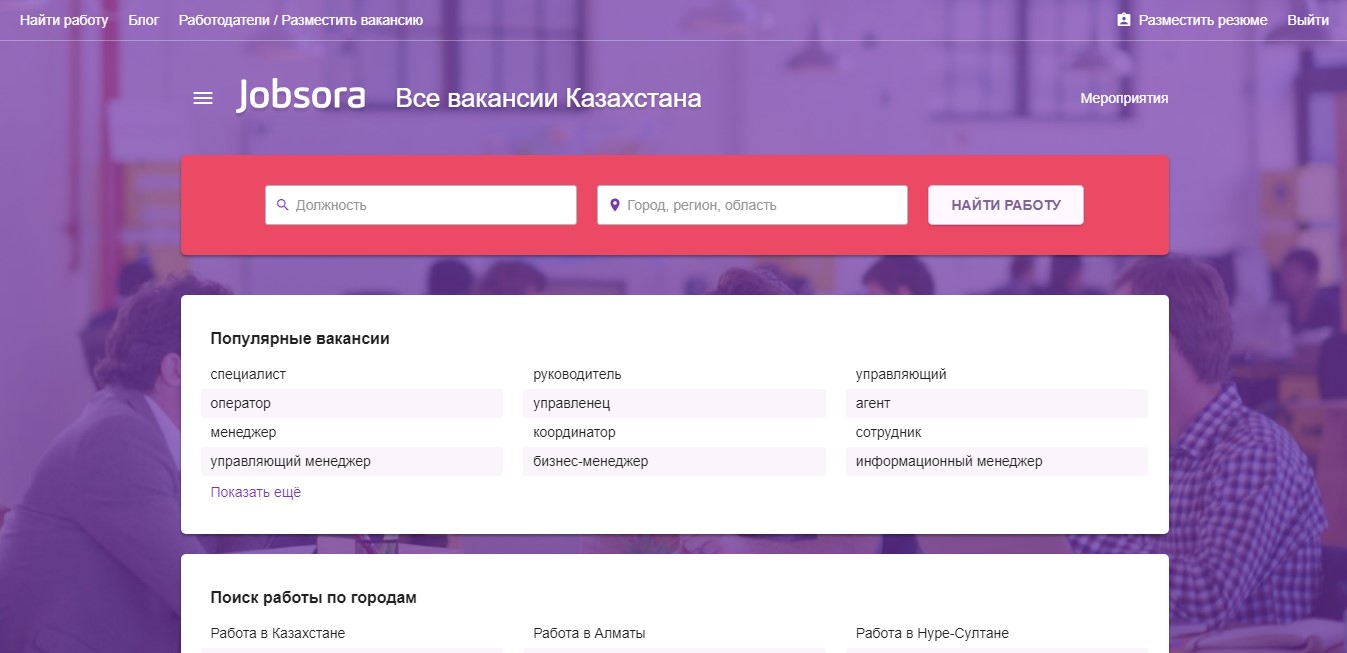
Task: Click the Популярные вакансии heading
Action: [300, 338]
